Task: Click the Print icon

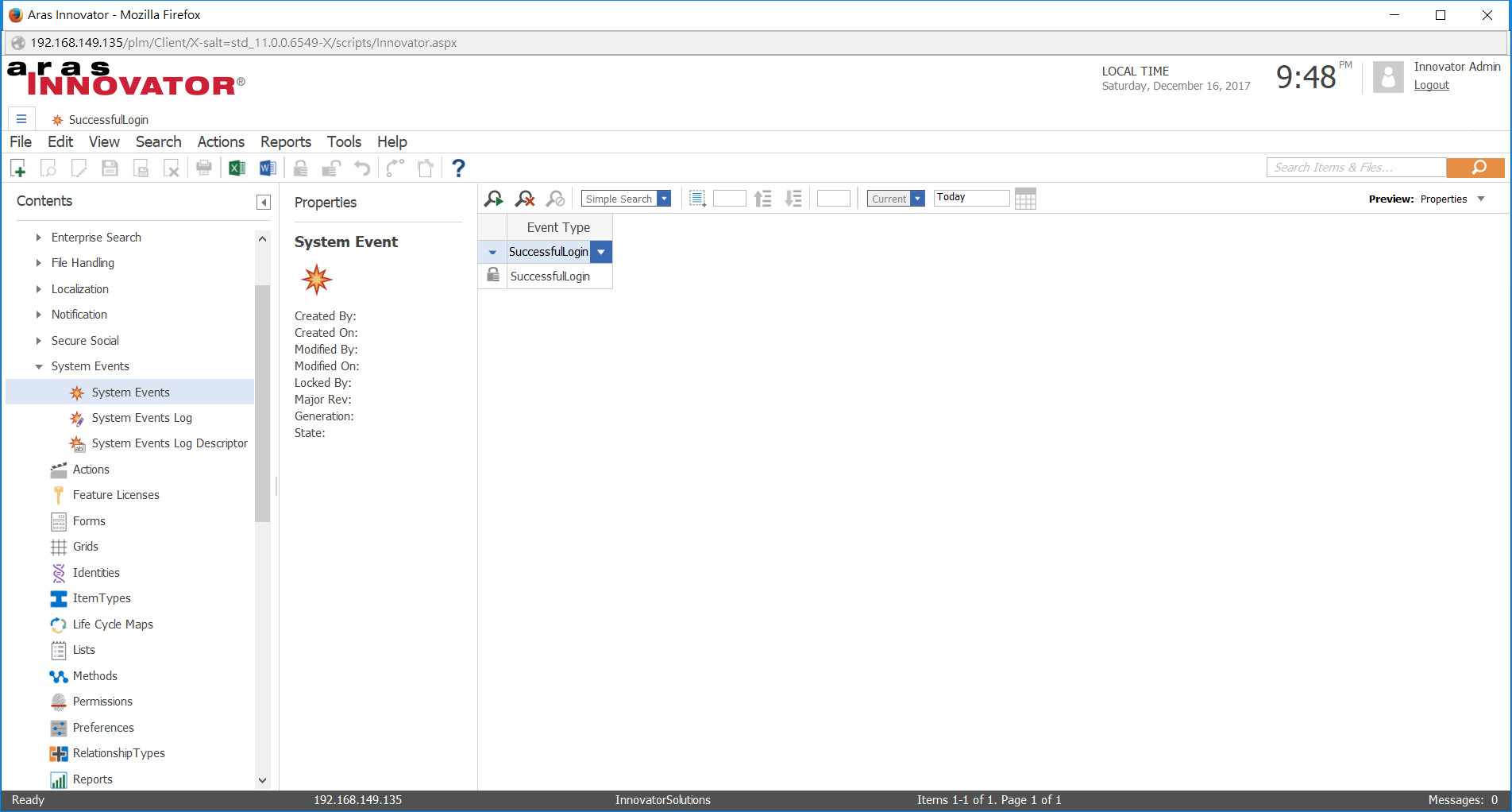Action: (204, 168)
